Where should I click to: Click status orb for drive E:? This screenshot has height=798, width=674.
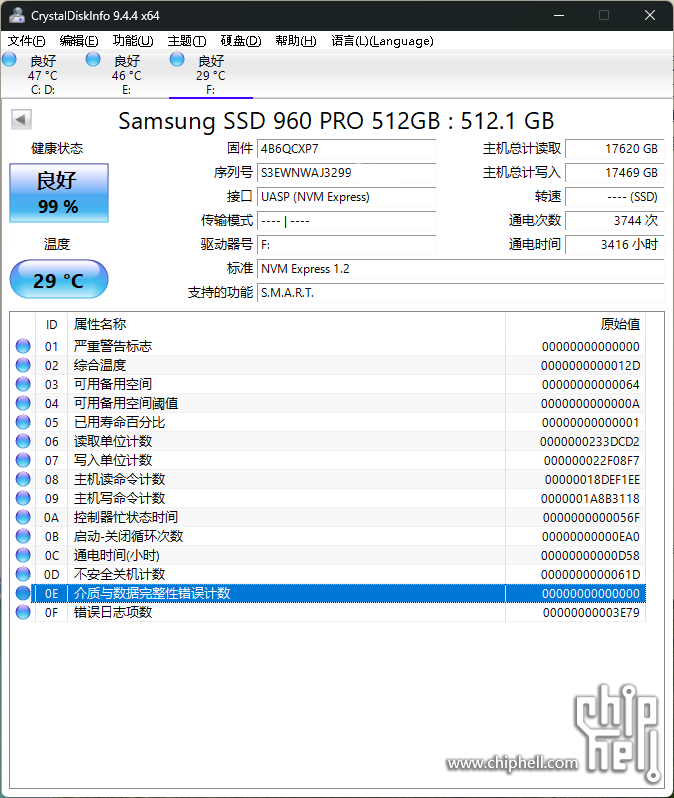(93, 60)
